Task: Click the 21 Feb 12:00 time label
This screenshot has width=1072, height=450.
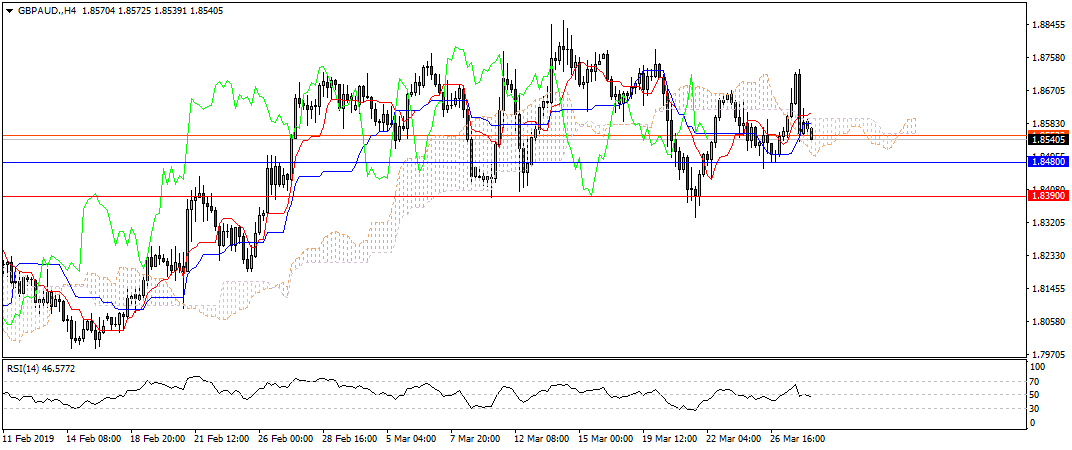Action: [x=221, y=438]
